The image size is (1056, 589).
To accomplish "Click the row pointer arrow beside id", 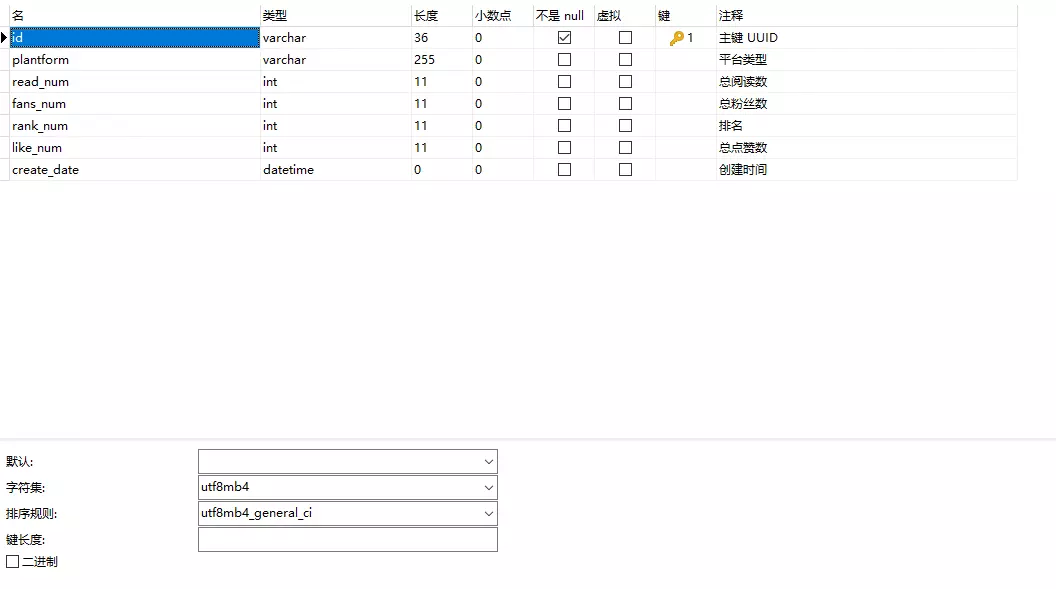I will pyautogui.click(x=4, y=38).
